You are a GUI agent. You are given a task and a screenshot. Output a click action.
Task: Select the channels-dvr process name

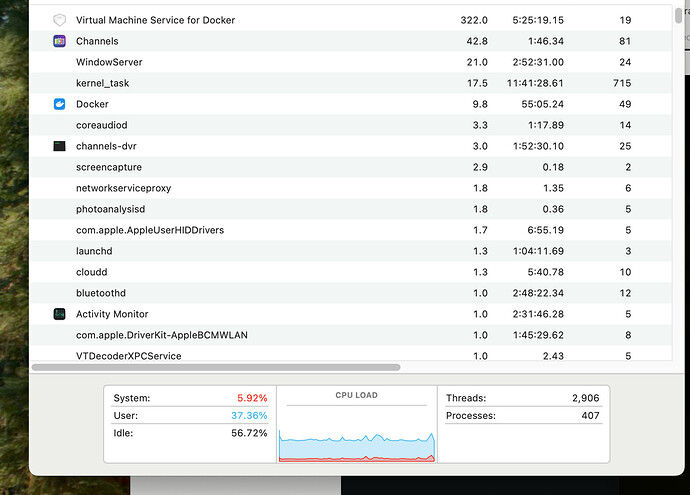pos(106,146)
